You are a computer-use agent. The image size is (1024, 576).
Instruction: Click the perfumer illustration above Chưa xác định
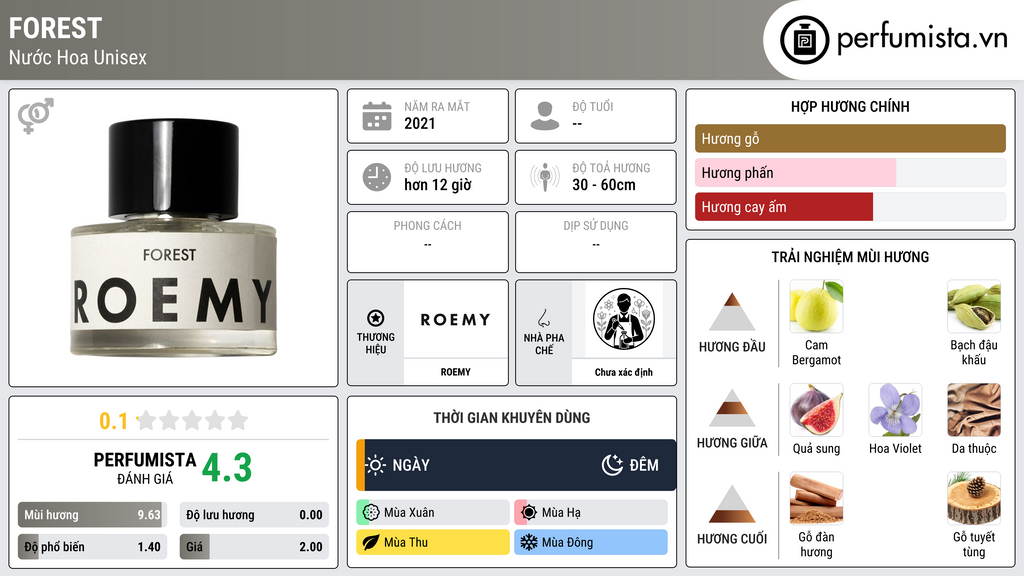pos(624,319)
